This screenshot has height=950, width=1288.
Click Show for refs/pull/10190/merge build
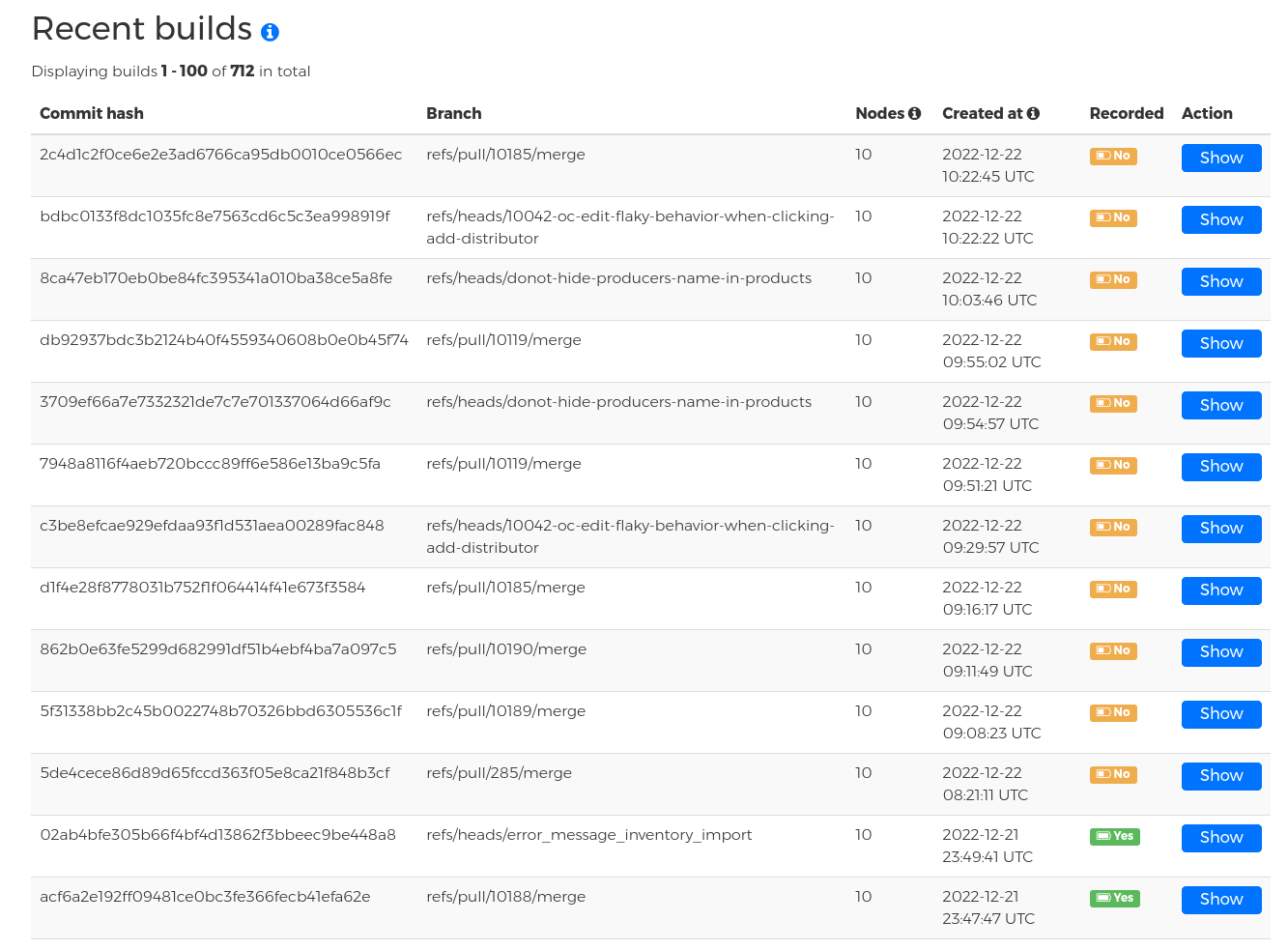pyautogui.click(x=1220, y=652)
